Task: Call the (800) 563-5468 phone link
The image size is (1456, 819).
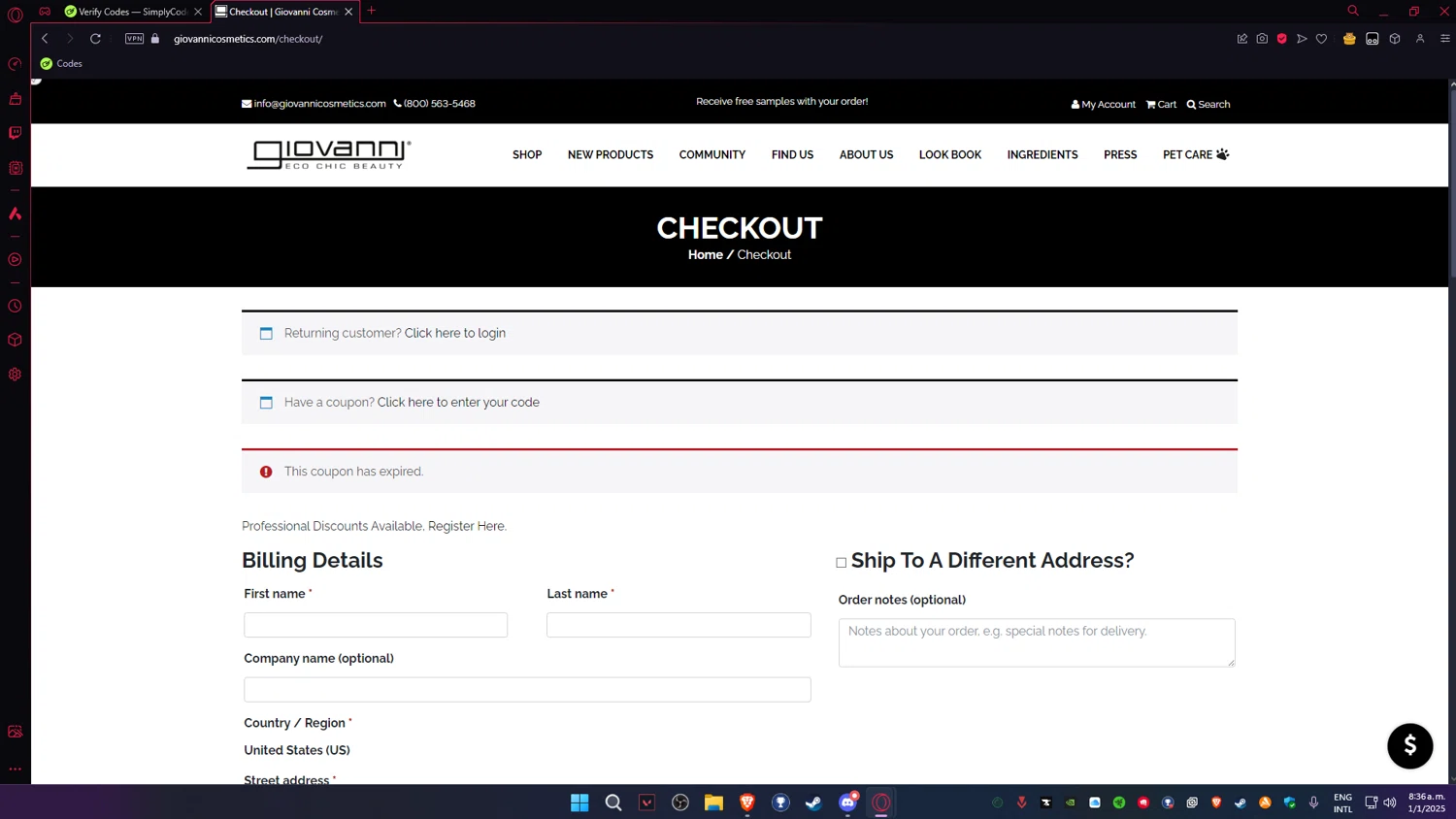Action: click(x=434, y=104)
